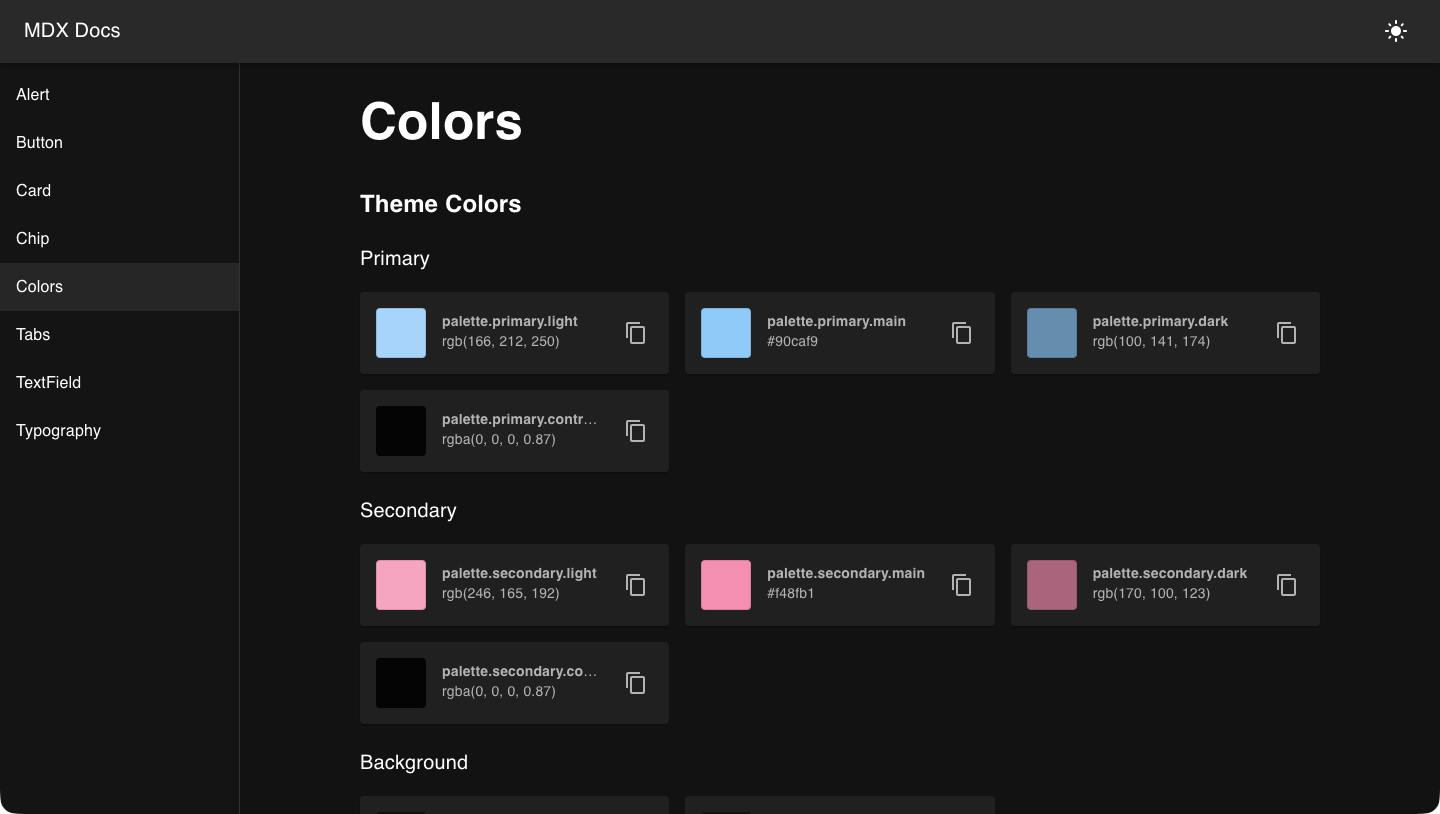Image resolution: width=1440 pixels, height=814 pixels.
Task: Click the MDX Docs header title
Action: pyautogui.click(x=71, y=31)
